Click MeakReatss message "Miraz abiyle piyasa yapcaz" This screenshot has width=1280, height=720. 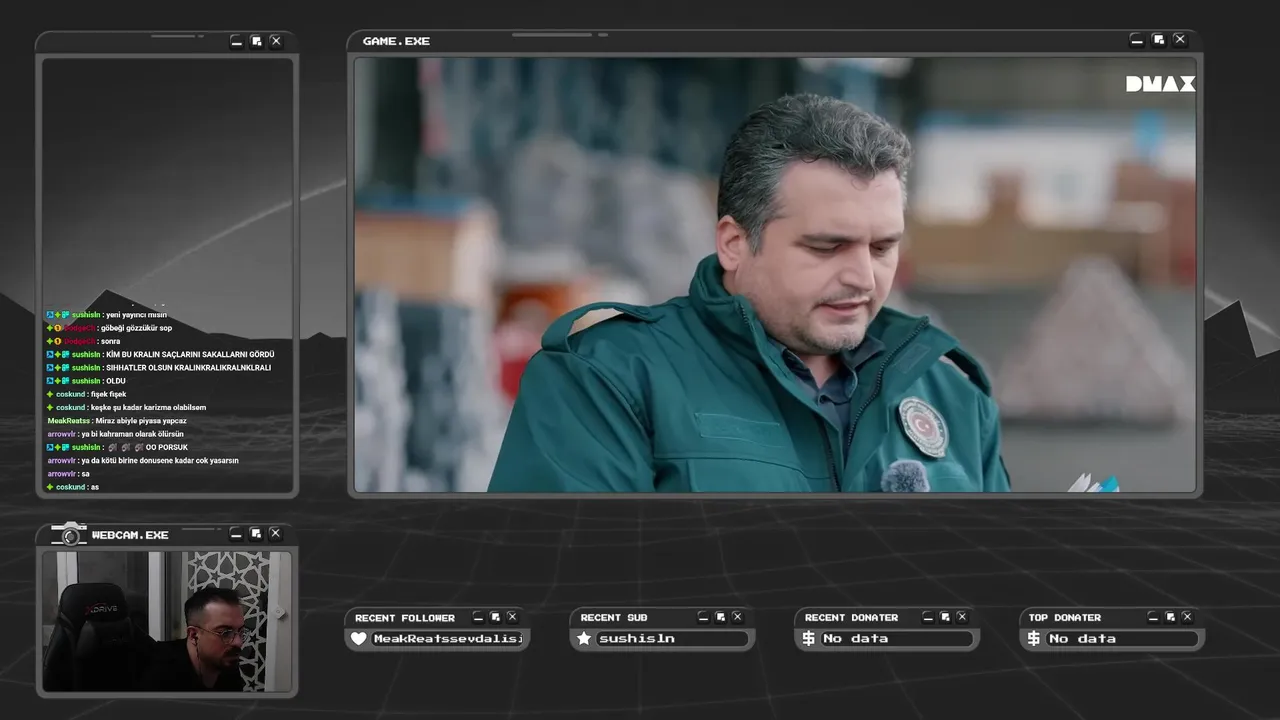tap(141, 421)
